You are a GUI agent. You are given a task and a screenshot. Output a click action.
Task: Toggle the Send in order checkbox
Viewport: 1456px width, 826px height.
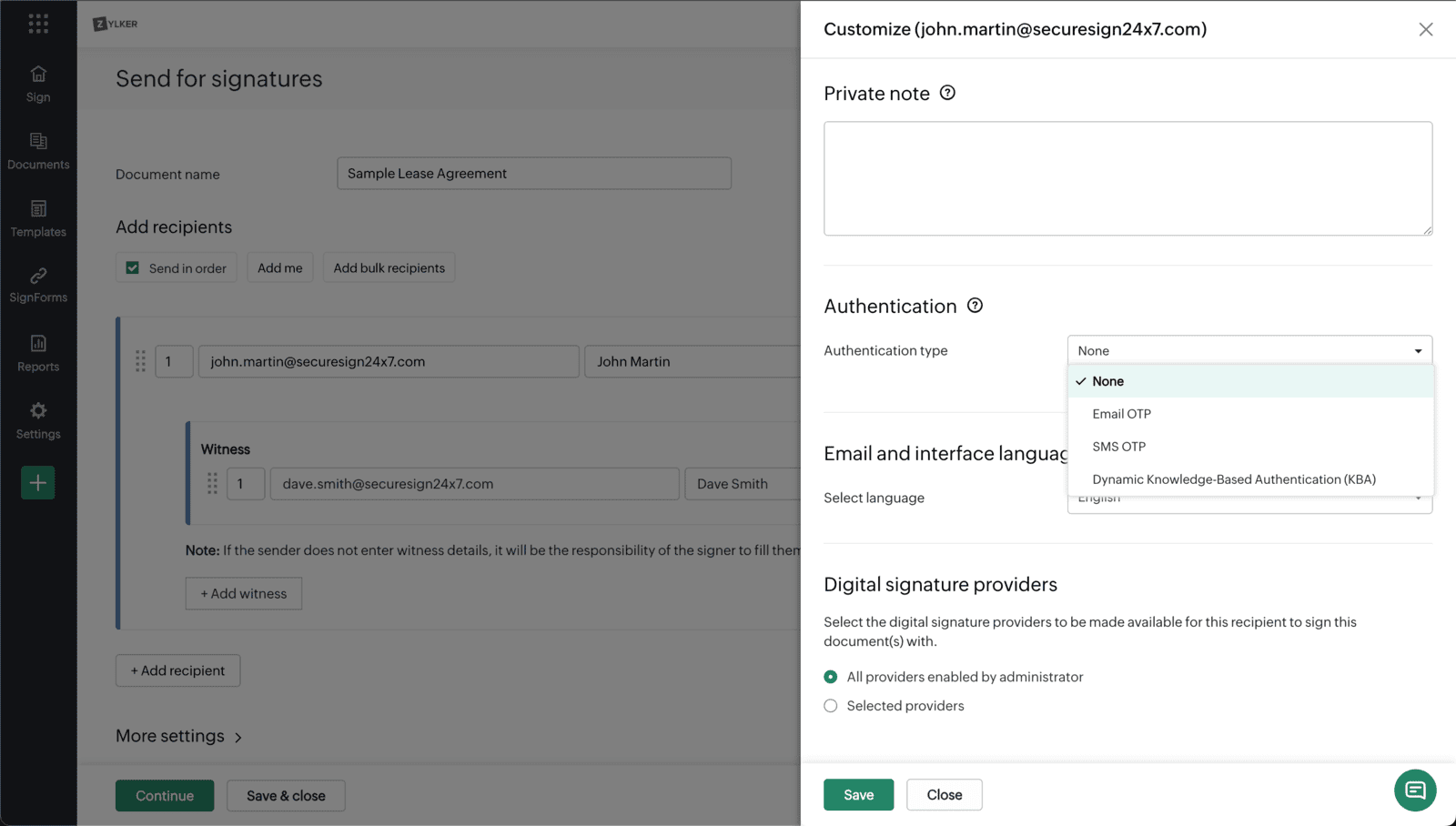tap(133, 268)
